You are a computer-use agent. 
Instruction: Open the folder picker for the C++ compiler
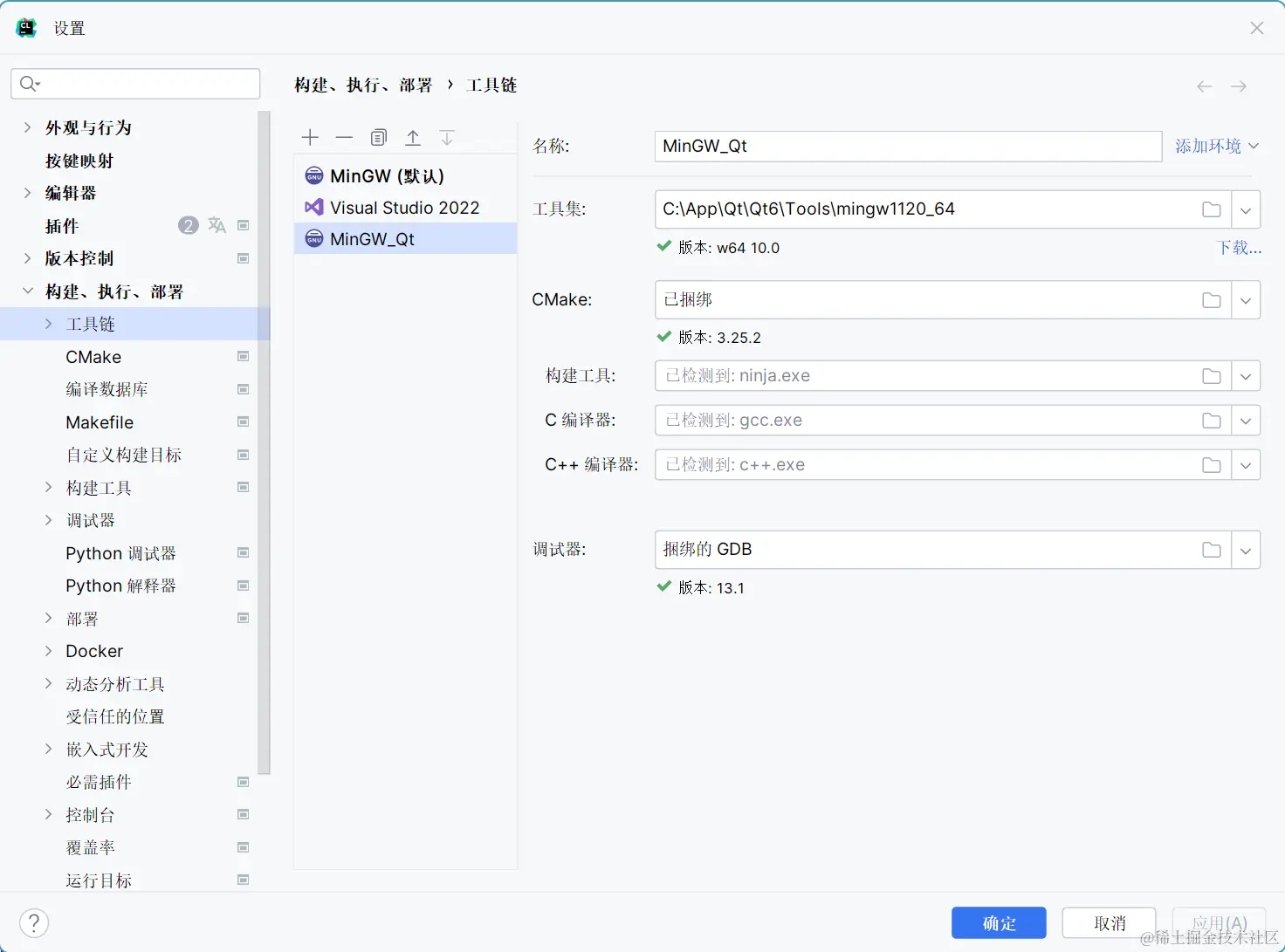pos(1212,464)
